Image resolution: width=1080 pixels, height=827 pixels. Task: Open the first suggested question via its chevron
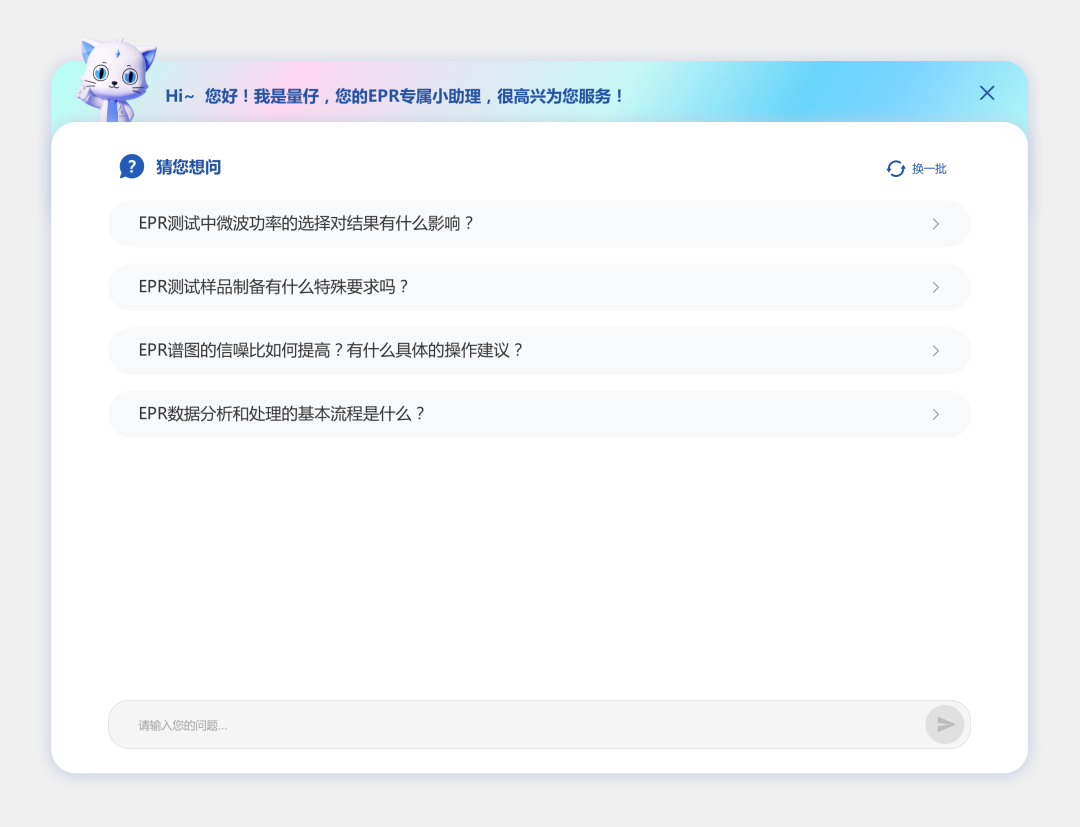(x=936, y=223)
